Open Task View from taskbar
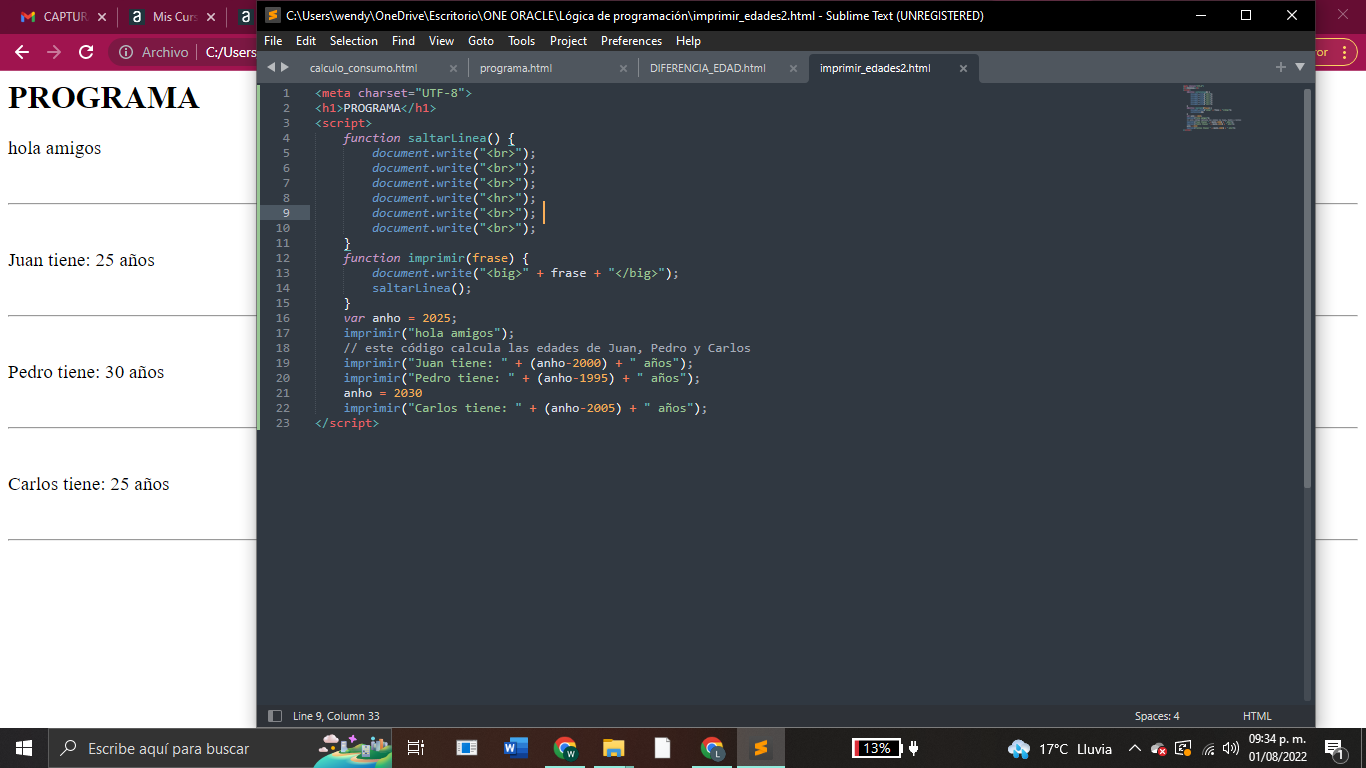The image size is (1366, 768). tap(417, 748)
